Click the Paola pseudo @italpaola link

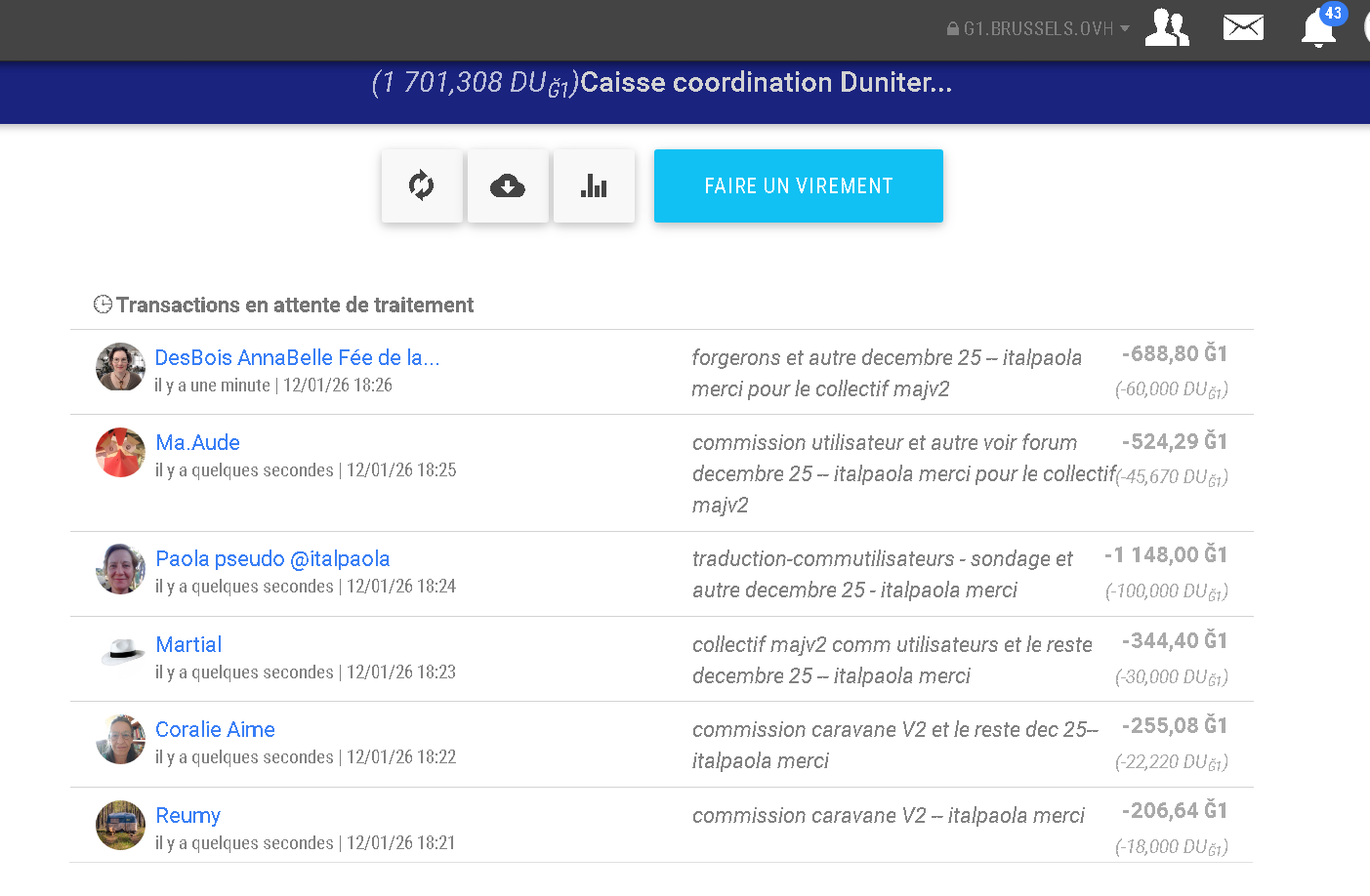click(x=272, y=558)
